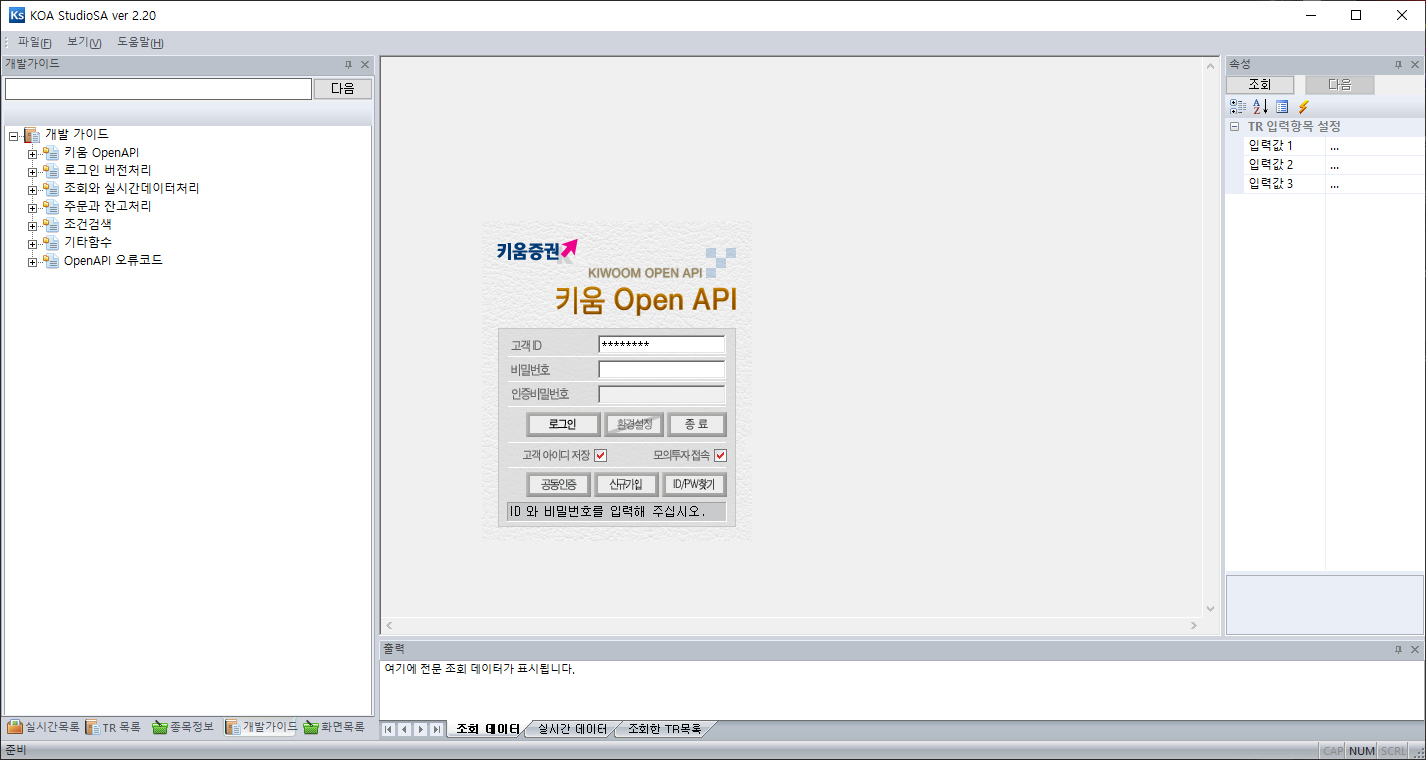Click 공동인증 button
1426x760 pixels.
(x=558, y=485)
